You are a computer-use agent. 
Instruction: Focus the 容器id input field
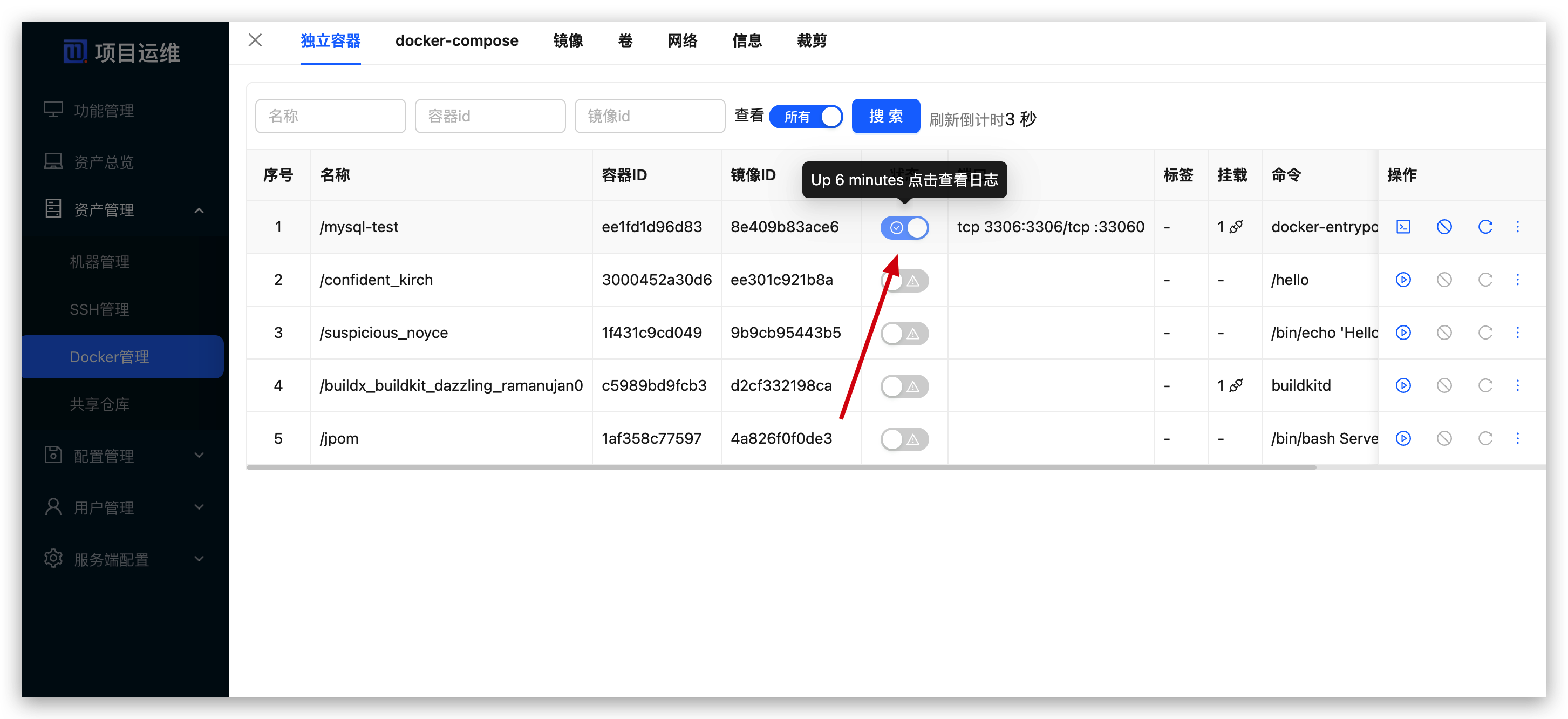490,116
